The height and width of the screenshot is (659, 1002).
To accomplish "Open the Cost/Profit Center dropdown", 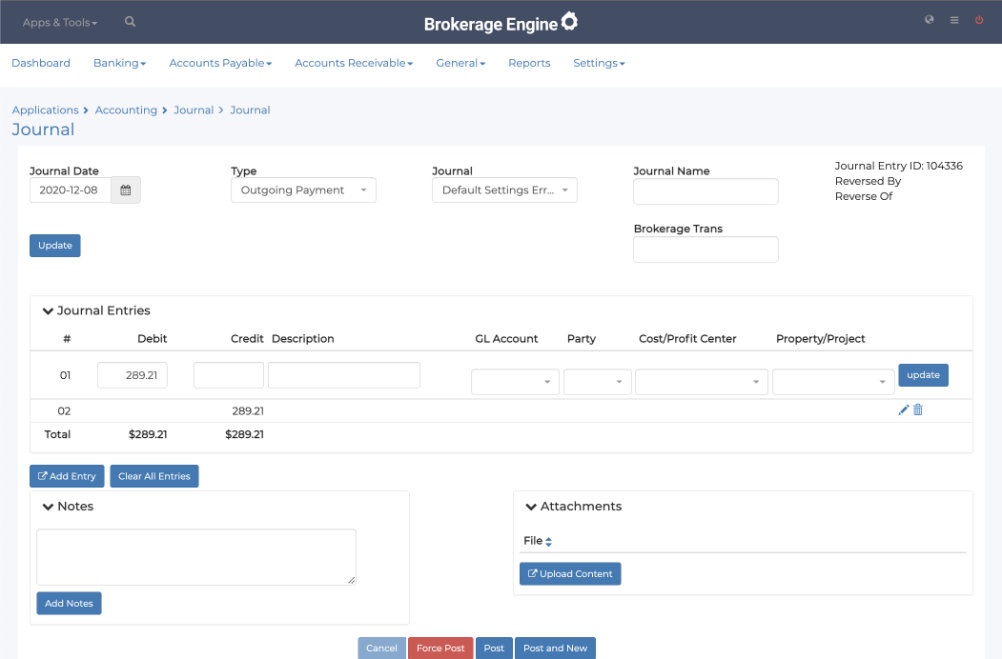I will (702, 382).
